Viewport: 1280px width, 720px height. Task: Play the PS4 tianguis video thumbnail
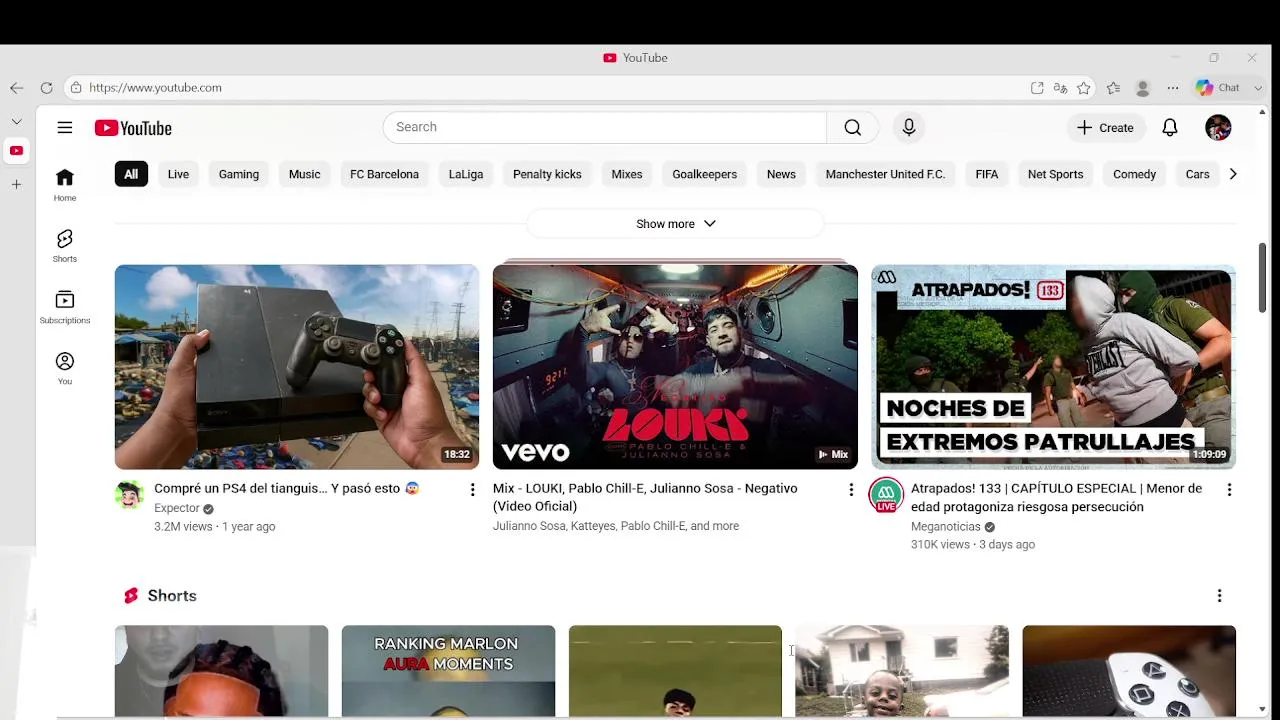(x=297, y=367)
